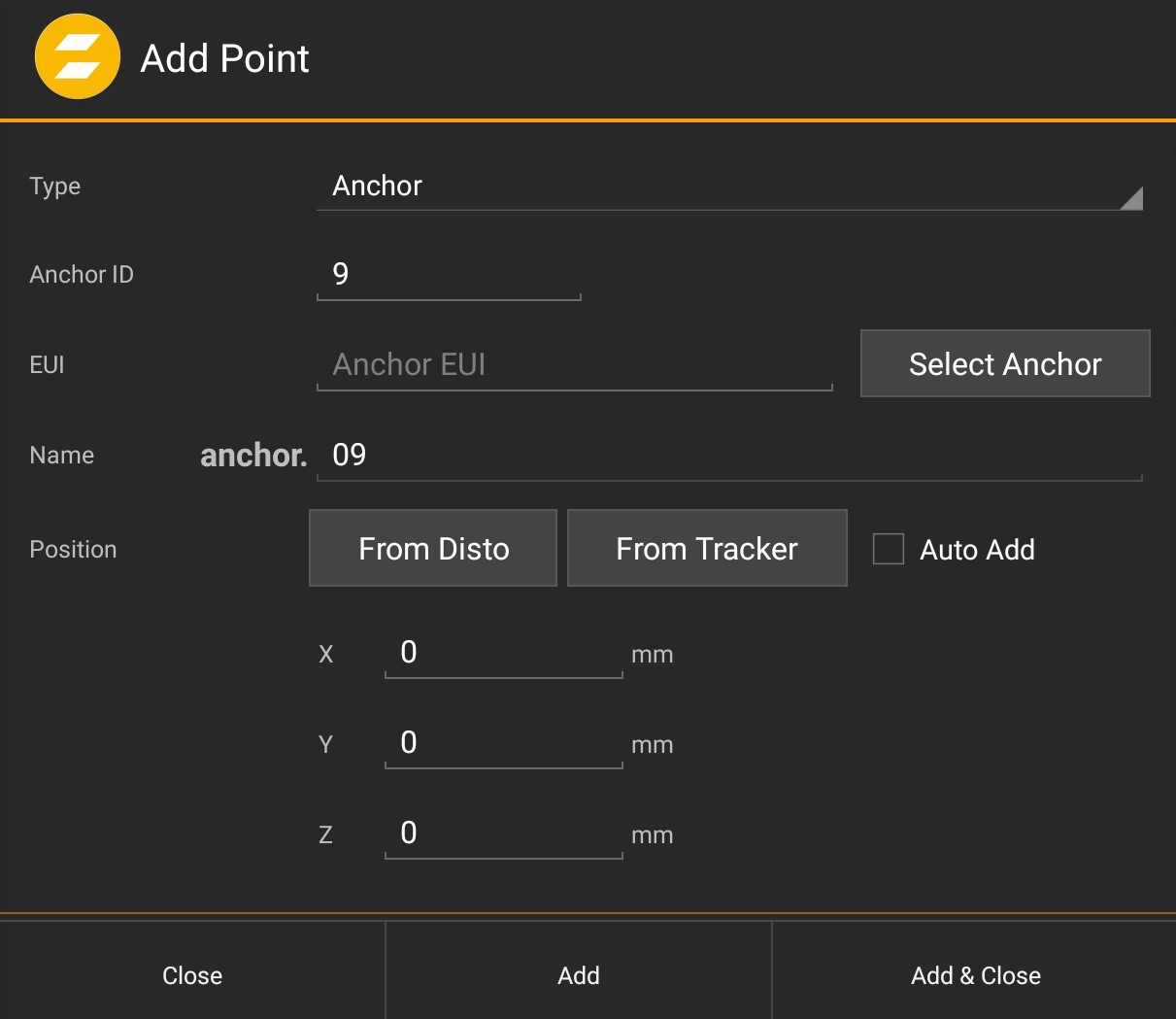Edit the Name field containing 09
1176x1019 pixels.
point(728,456)
